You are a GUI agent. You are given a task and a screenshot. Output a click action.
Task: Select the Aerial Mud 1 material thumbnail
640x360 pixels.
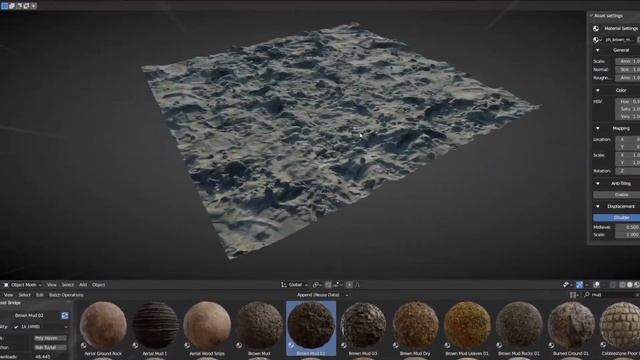coord(155,325)
